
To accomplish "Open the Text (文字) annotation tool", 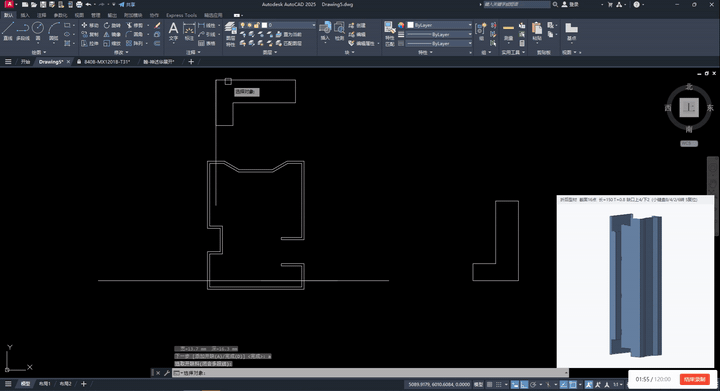I will [x=173, y=31].
